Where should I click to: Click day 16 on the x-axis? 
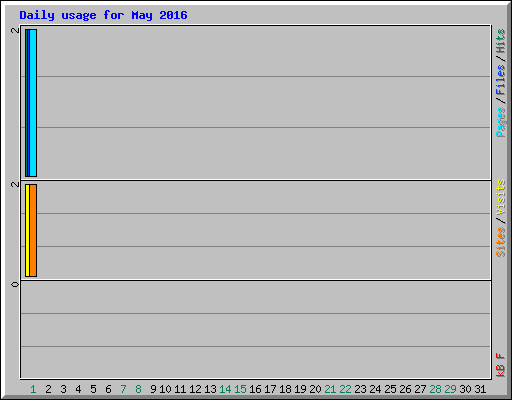pos(255,389)
